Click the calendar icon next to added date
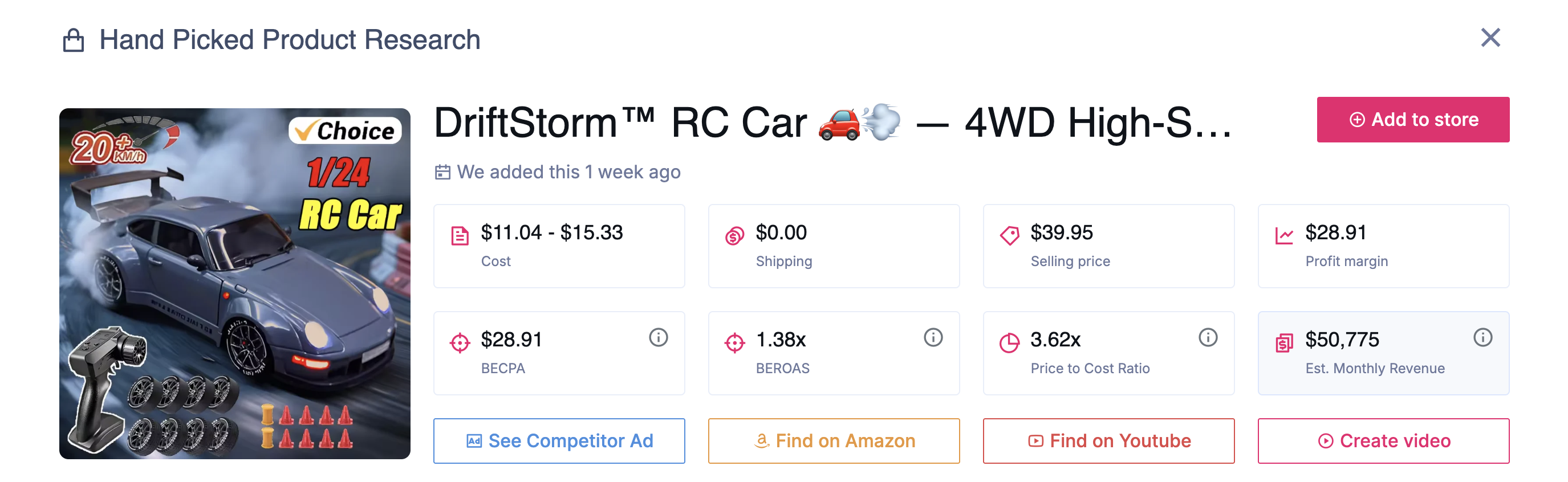Viewport: 1568px width, 482px height. 444,171
